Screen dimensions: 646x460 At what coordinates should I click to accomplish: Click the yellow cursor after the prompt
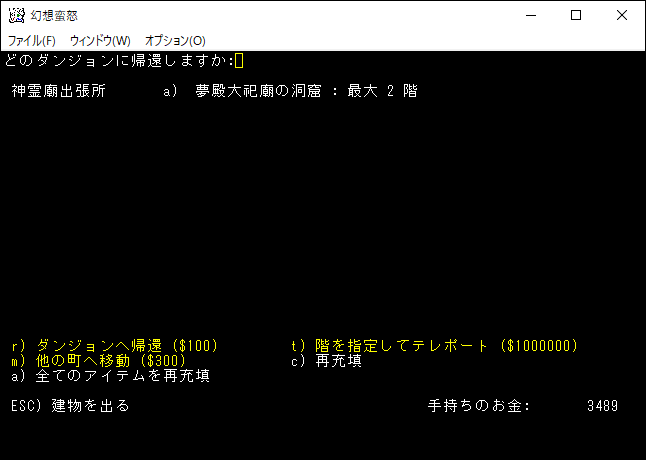point(239,61)
